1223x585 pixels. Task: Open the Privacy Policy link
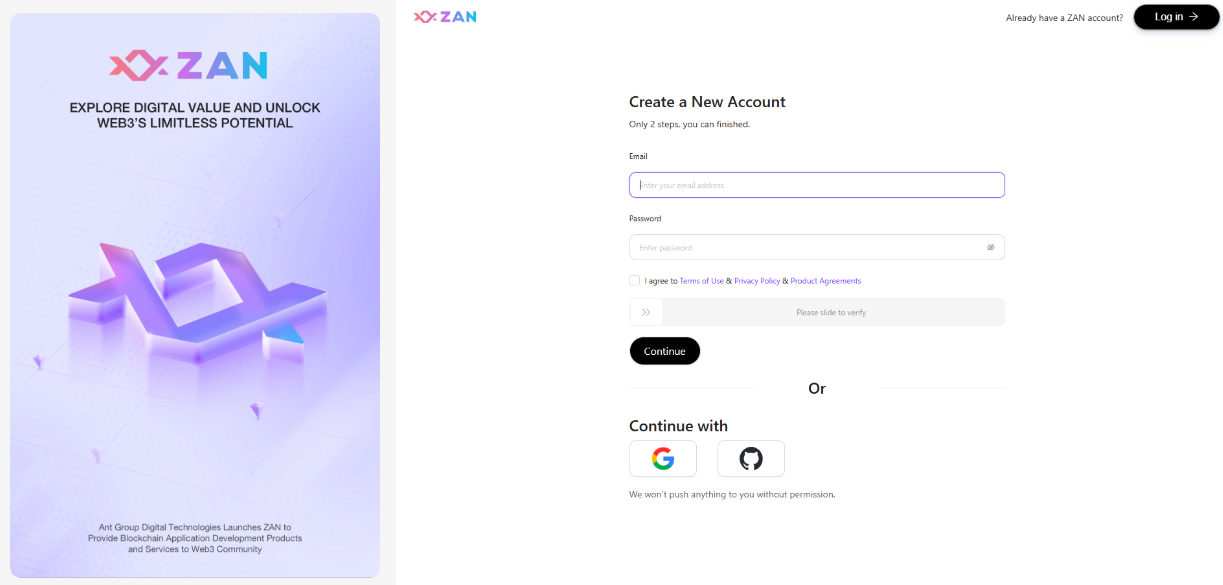[x=757, y=281]
